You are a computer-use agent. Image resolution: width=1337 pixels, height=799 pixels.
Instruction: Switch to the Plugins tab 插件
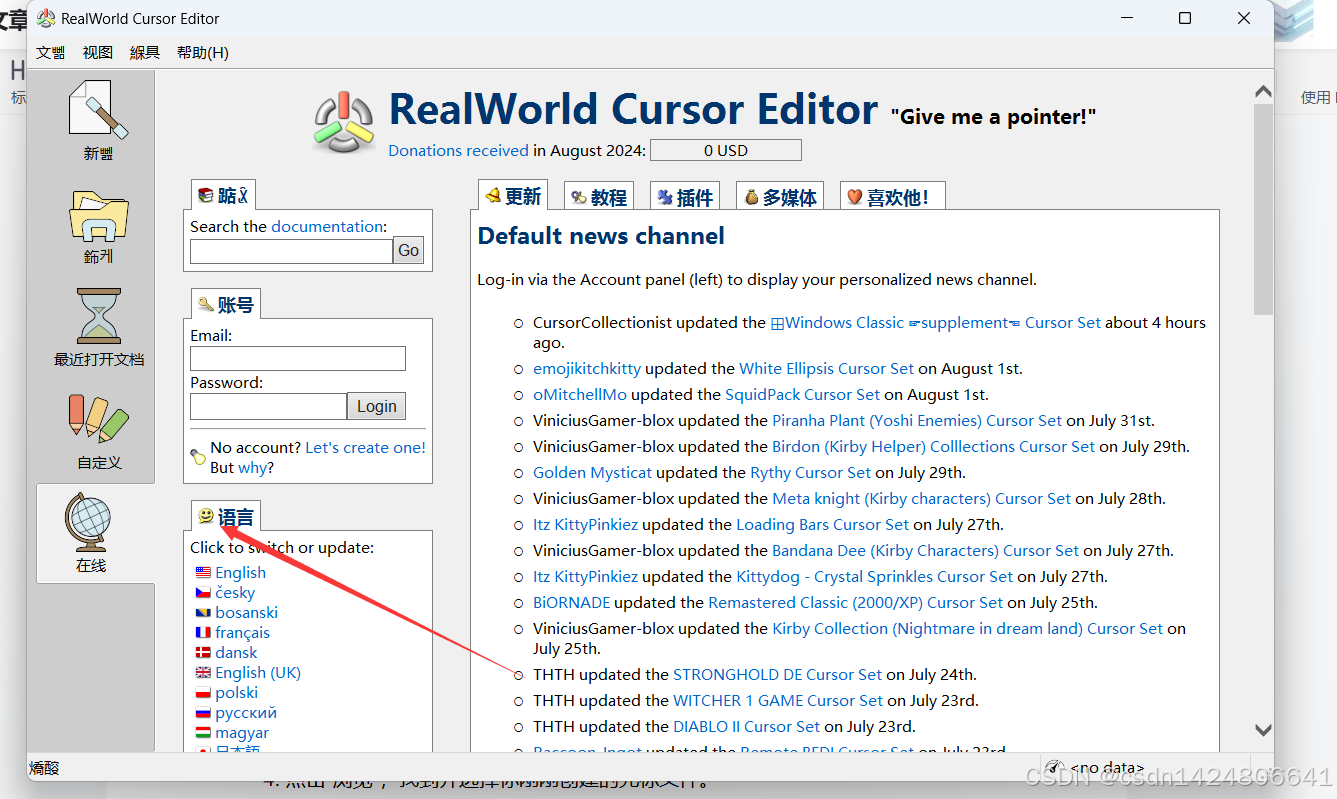(685, 197)
